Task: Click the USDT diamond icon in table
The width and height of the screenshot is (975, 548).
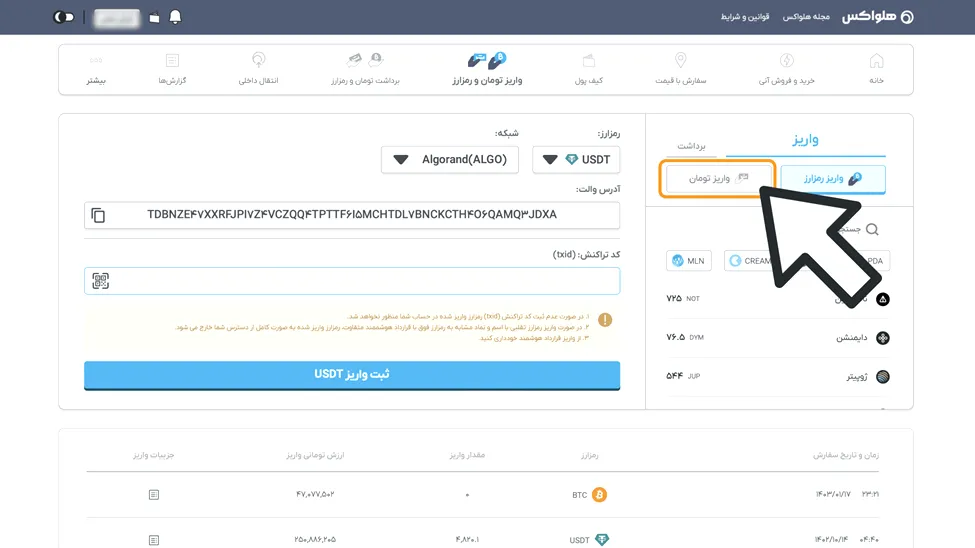Action: (602, 539)
